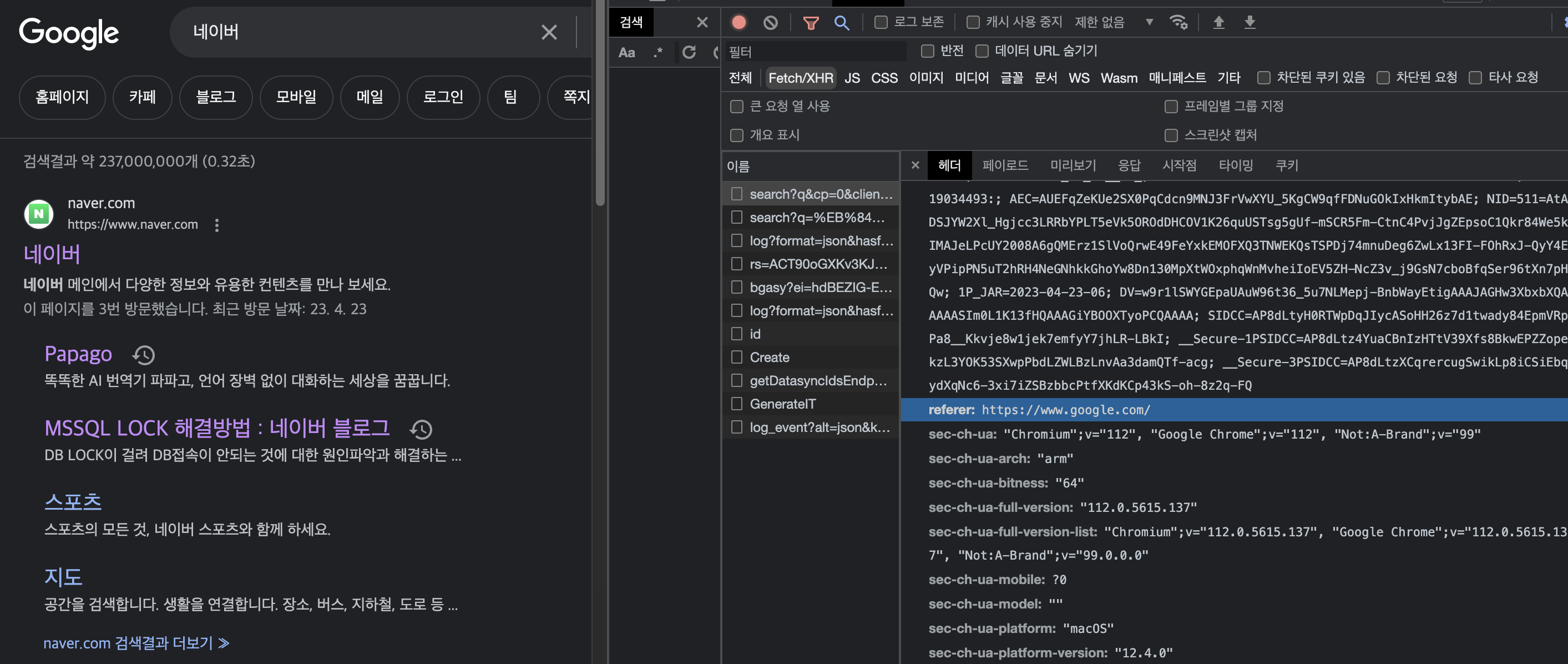Clear the network log with the clear icon
This screenshot has height=664, width=1568.
click(x=770, y=23)
